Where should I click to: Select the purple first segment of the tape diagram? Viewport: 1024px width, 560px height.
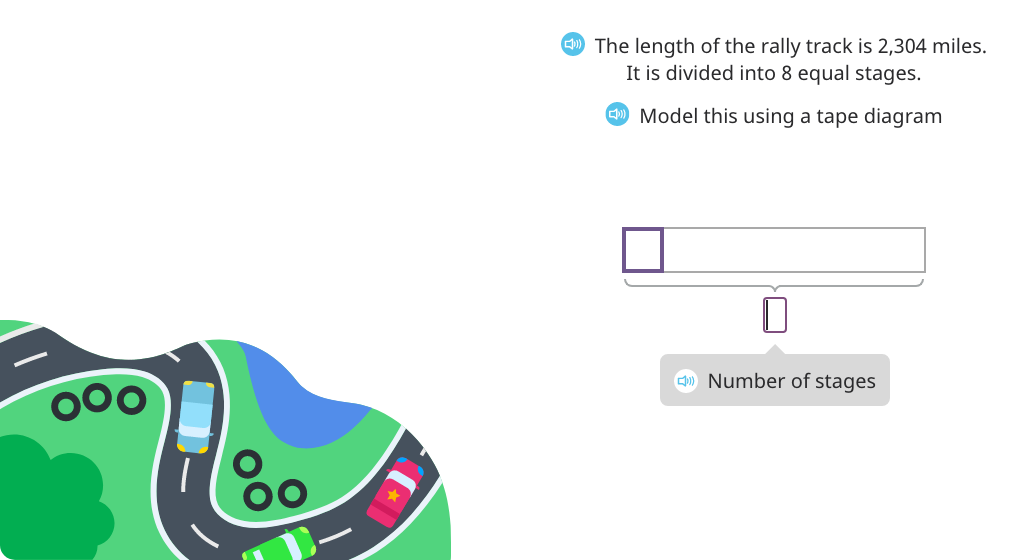click(x=643, y=250)
